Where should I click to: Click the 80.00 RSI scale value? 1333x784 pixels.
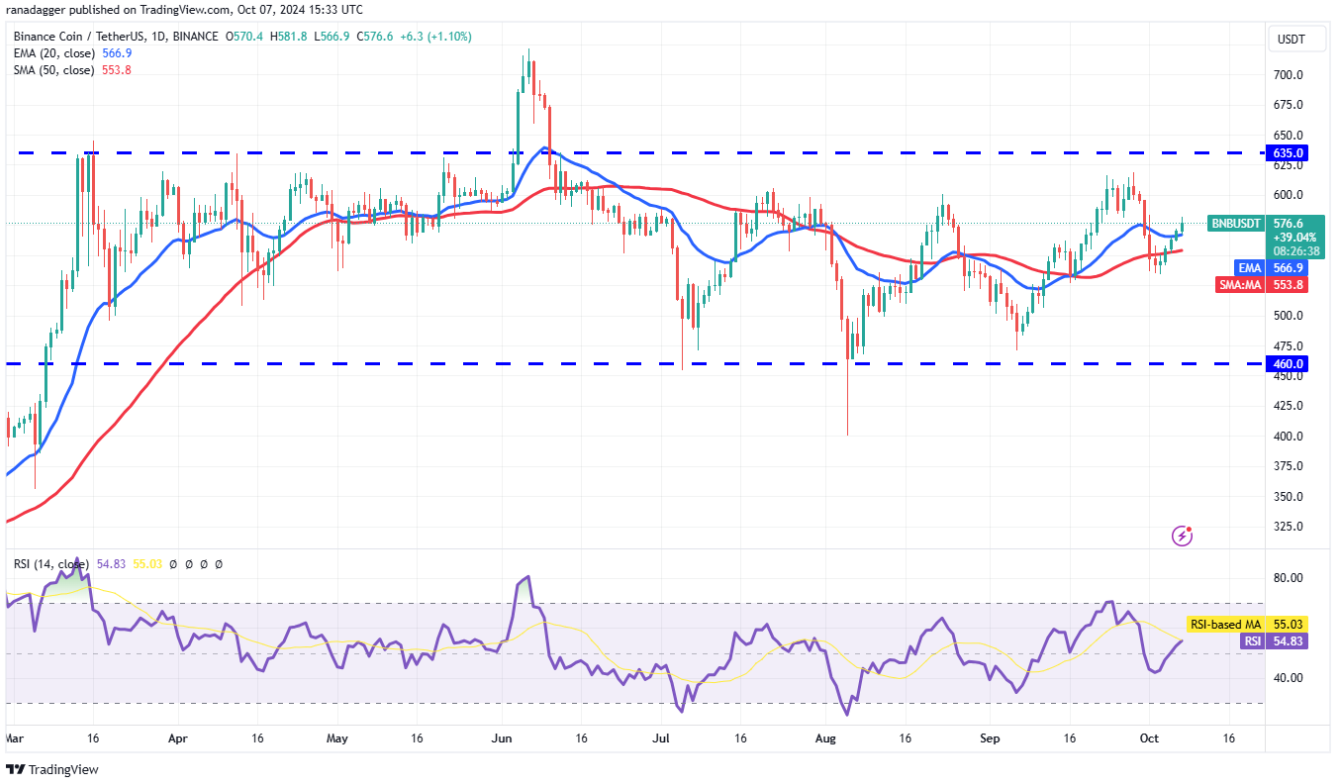coord(1287,578)
